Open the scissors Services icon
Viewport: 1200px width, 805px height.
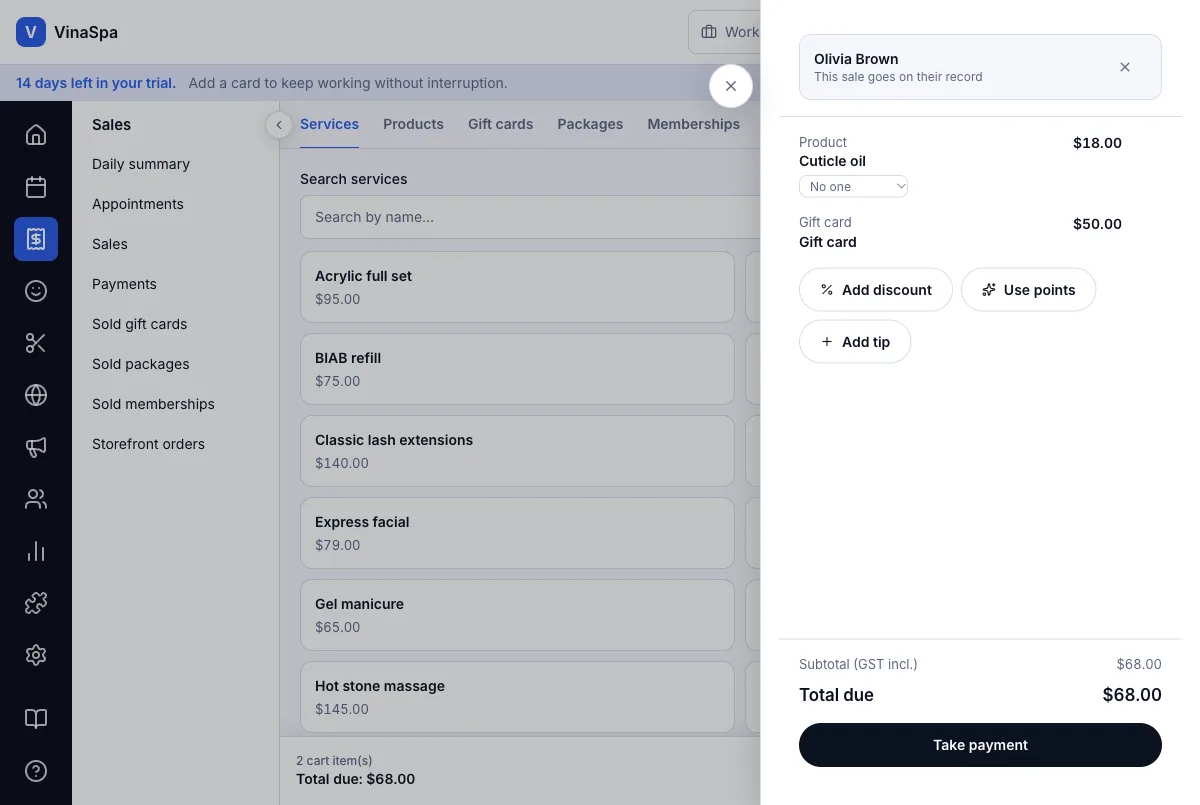click(36, 343)
